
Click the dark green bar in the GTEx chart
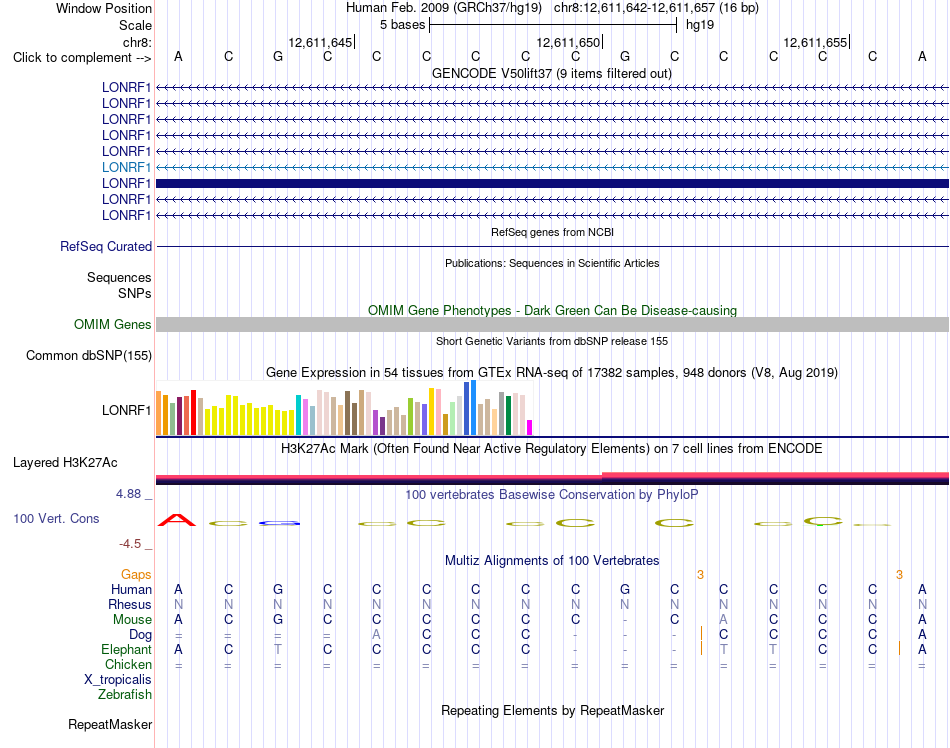pyautogui.click(x=509, y=415)
